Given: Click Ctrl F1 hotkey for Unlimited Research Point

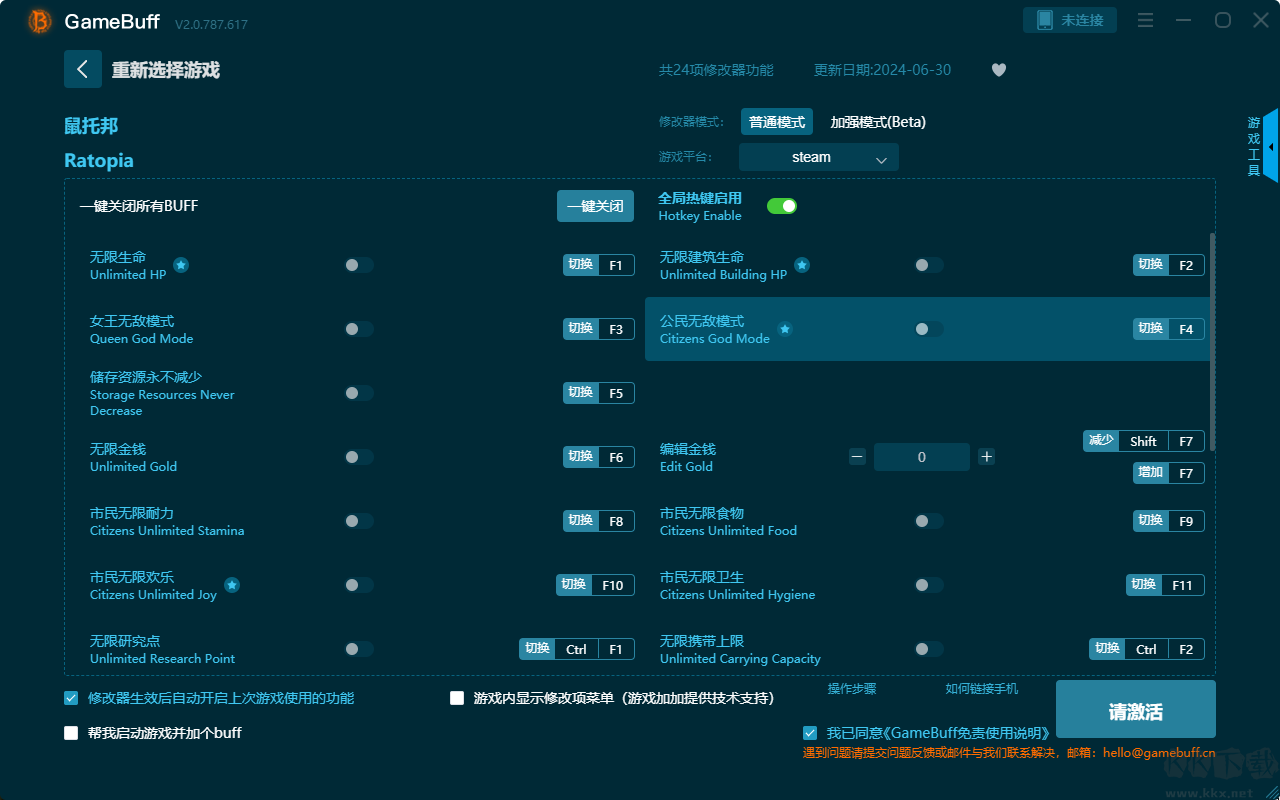Looking at the screenshot, I should [x=577, y=649].
